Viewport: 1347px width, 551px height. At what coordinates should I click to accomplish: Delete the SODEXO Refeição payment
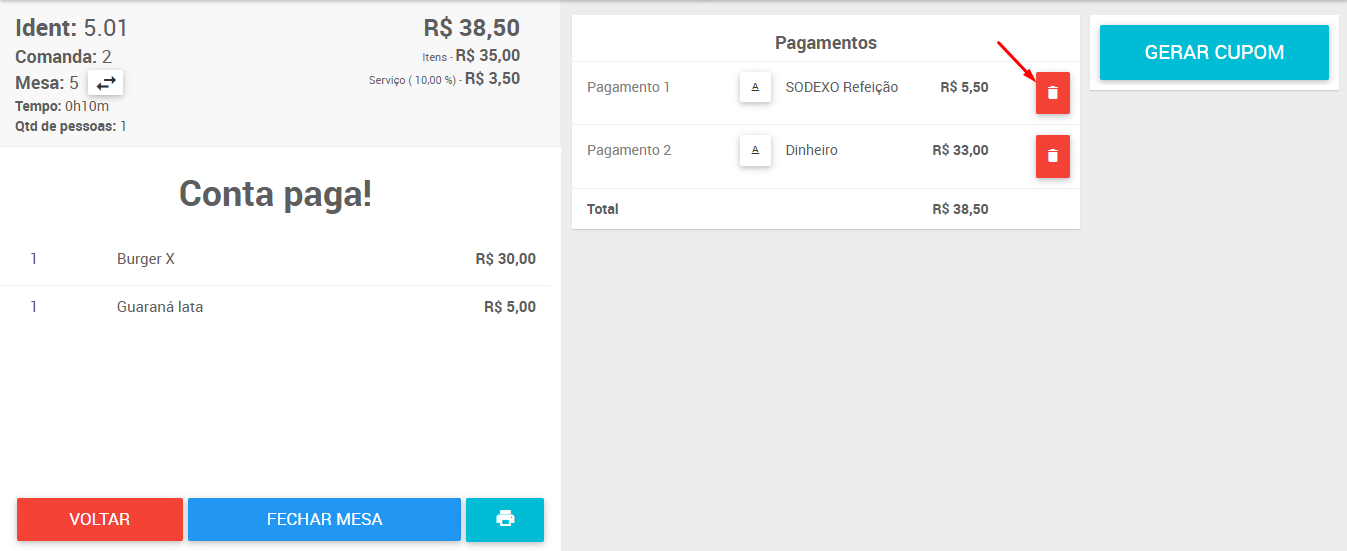click(1052, 93)
